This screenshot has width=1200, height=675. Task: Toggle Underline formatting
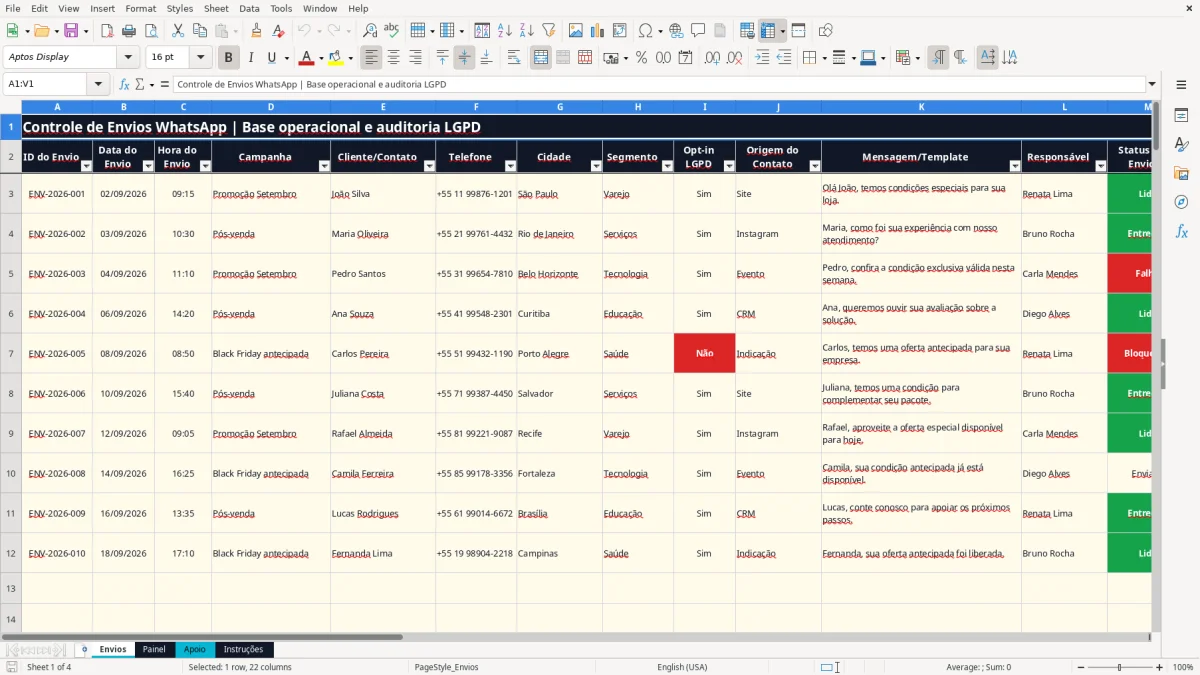[272, 58]
